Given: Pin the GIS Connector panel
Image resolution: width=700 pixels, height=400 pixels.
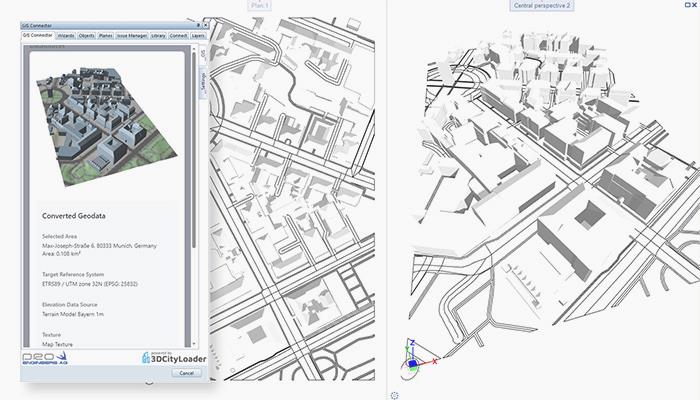Looking at the screenshot, I should (200, 23).
